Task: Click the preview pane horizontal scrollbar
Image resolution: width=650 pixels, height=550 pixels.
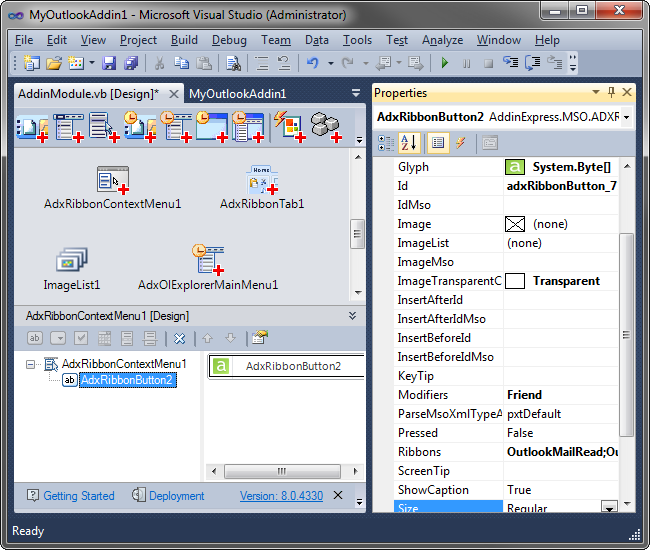Action: coord(282,471)
